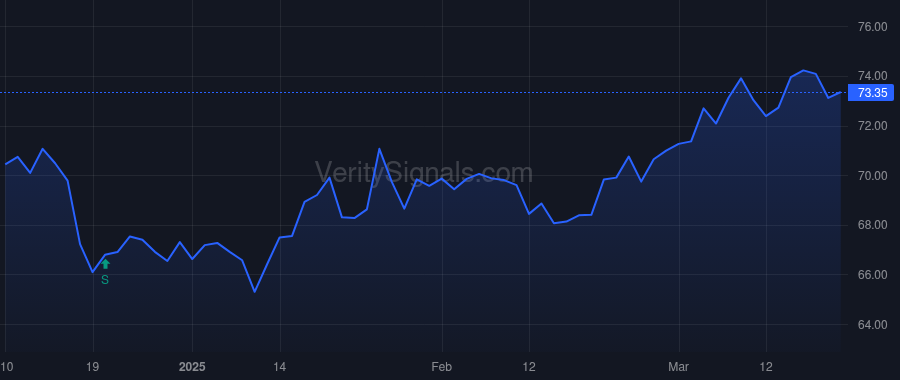900x380 pixels.
Task: Select the 73.35 current price label
Action: coord(871,92)
